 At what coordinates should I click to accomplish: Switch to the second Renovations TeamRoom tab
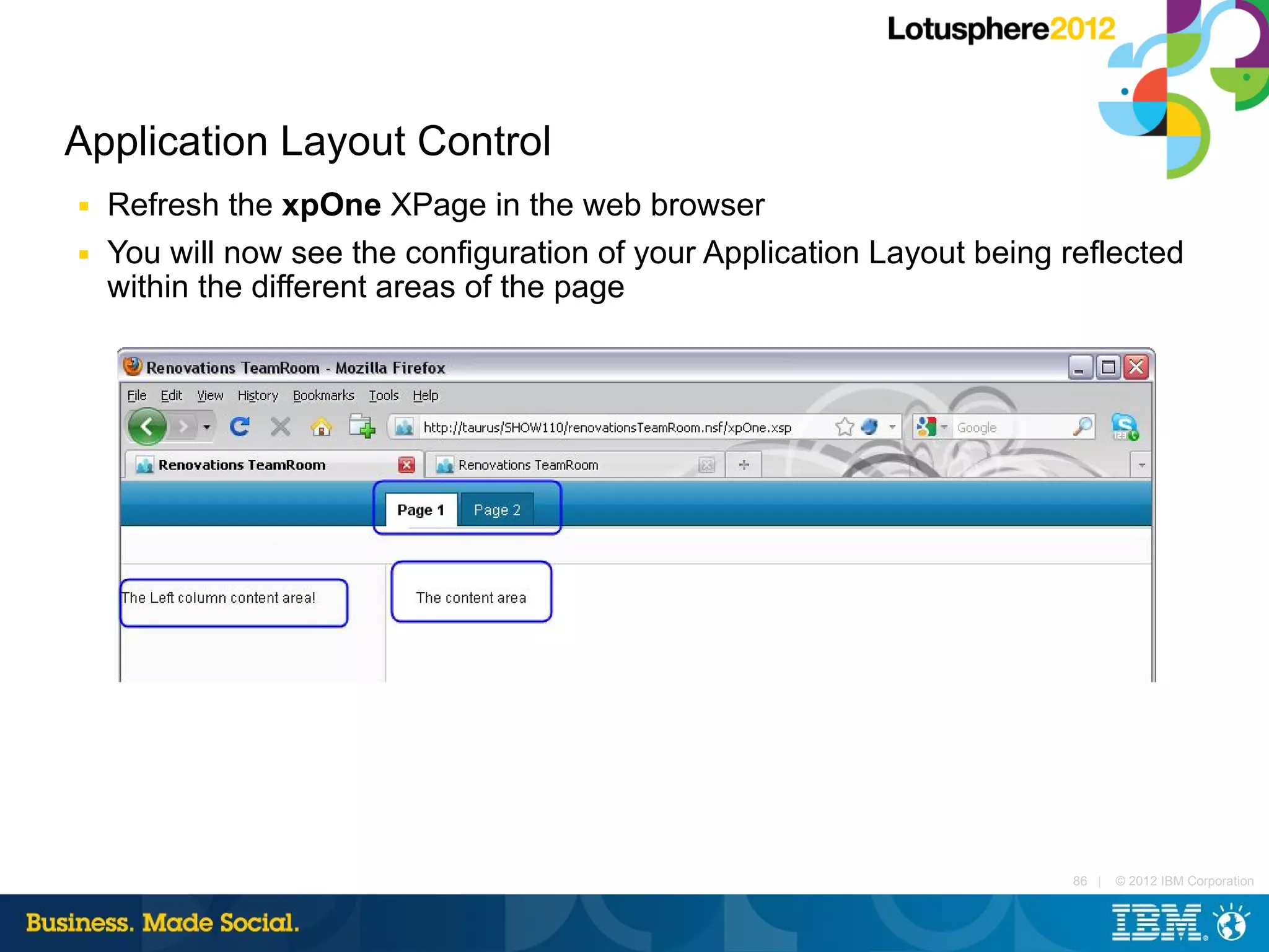pos(574,465)
